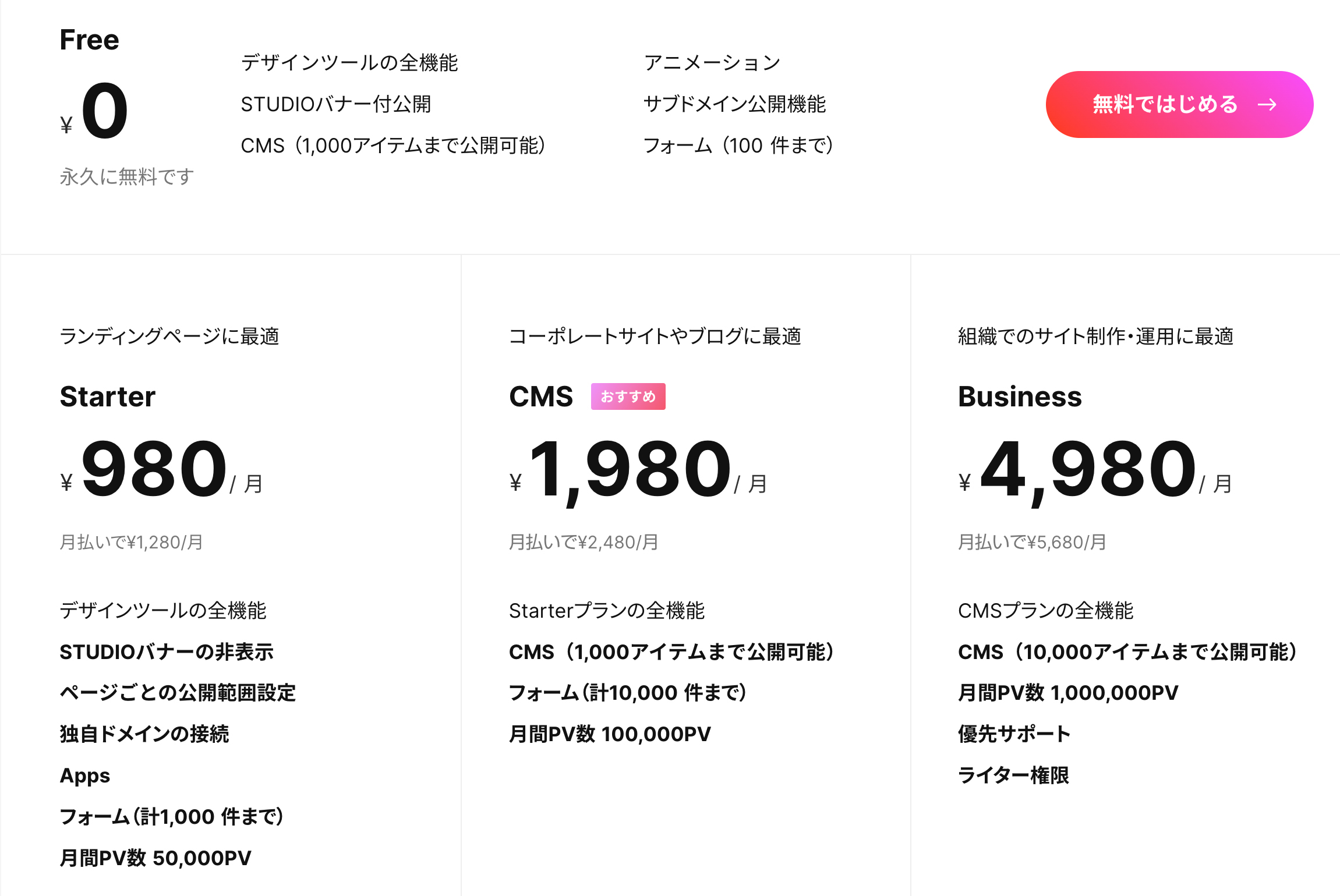This screenshot has width=1340, height=896.
Task: Click the Apps feature in Starter
Action: pyautogui.click(x=85, y=775)
